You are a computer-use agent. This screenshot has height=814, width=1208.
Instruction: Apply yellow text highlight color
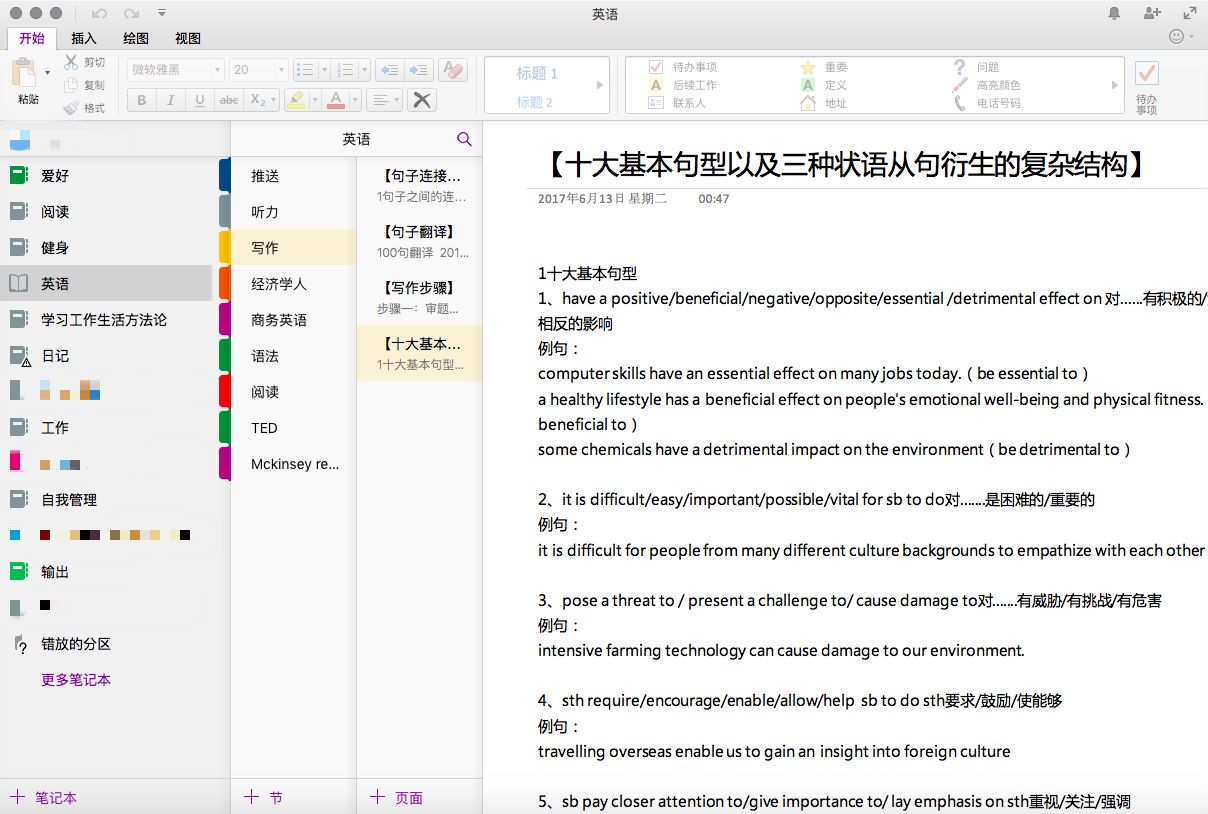295,100
